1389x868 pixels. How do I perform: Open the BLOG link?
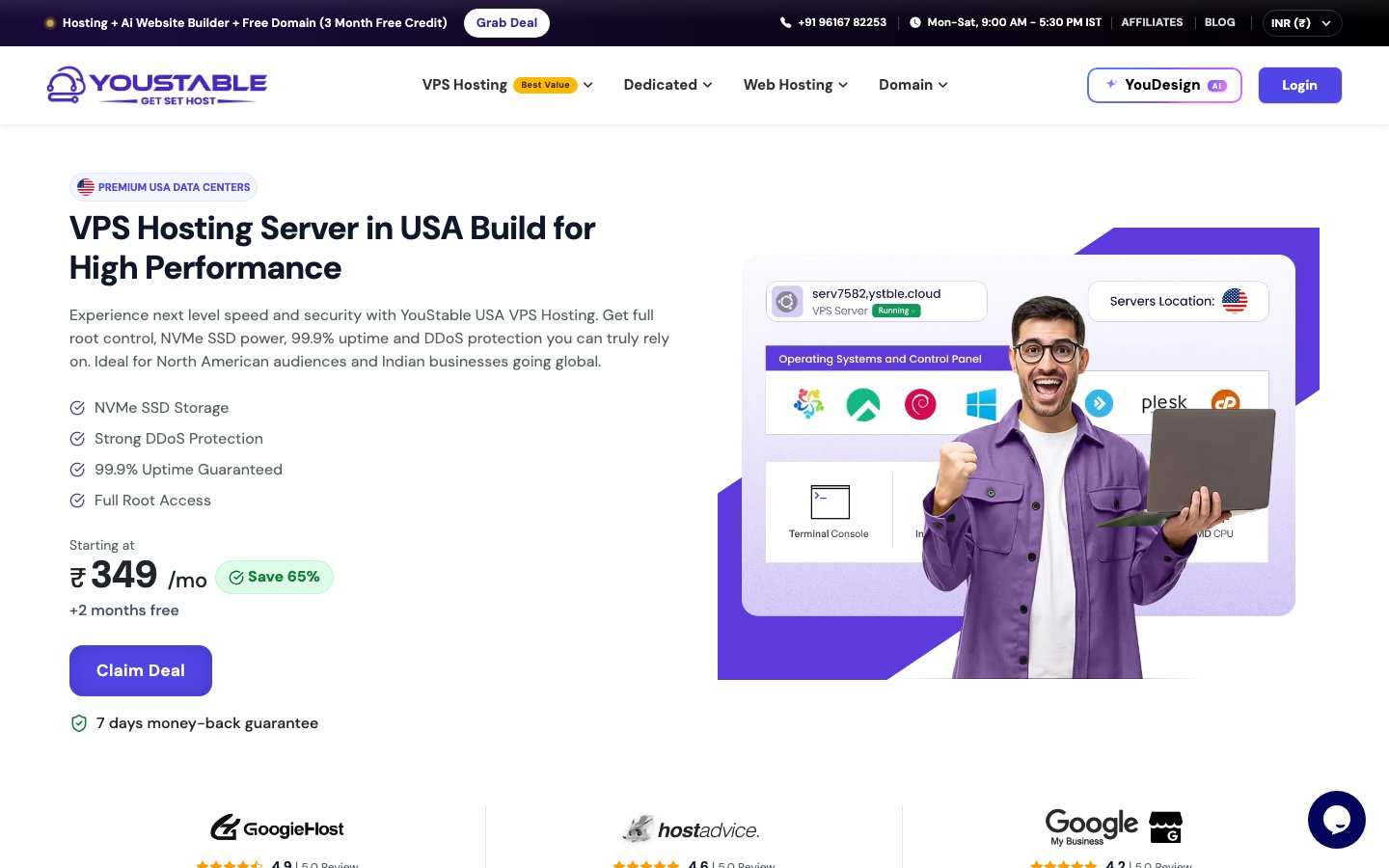1220,22
